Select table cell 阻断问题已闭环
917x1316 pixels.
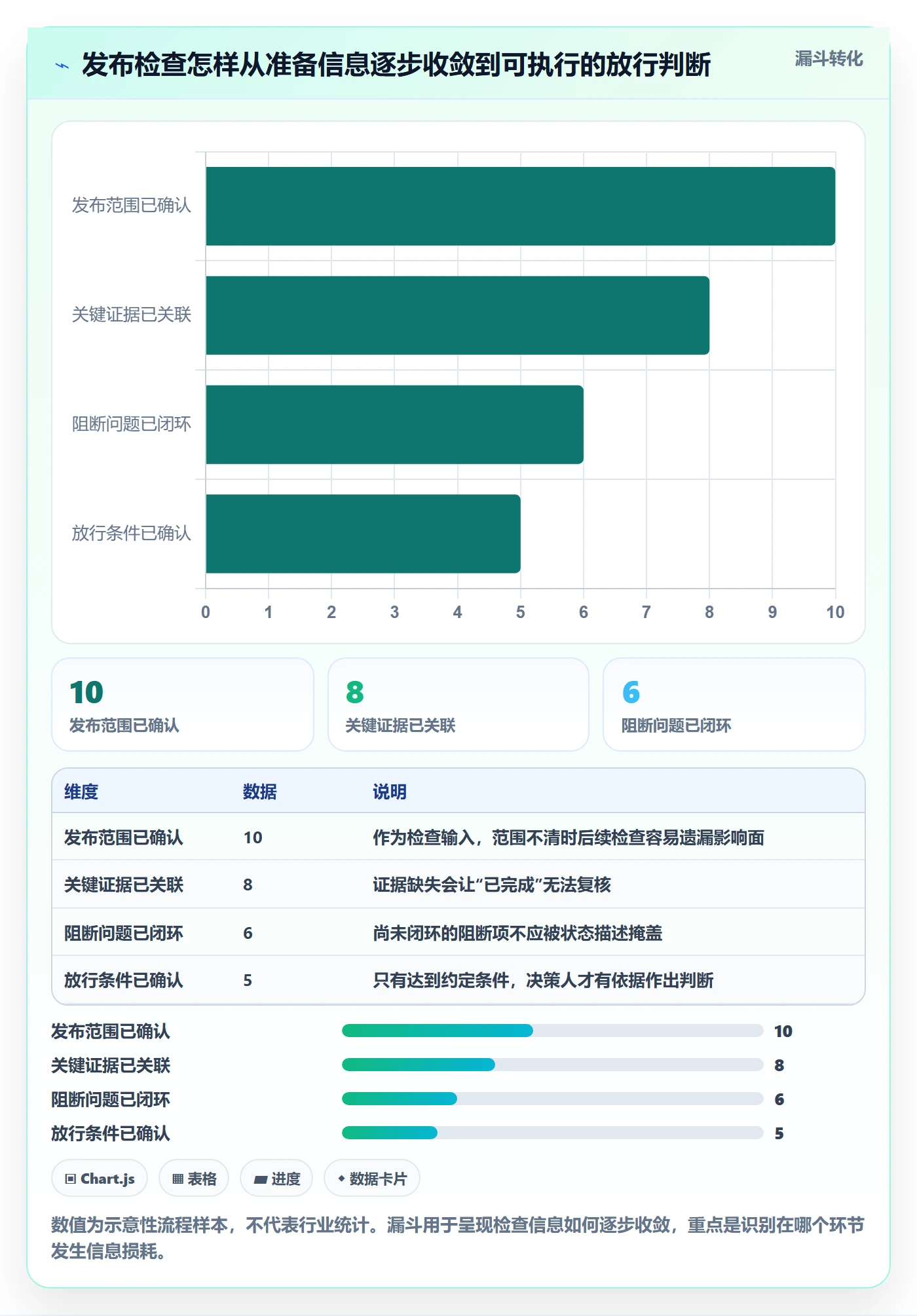(124, 933)
